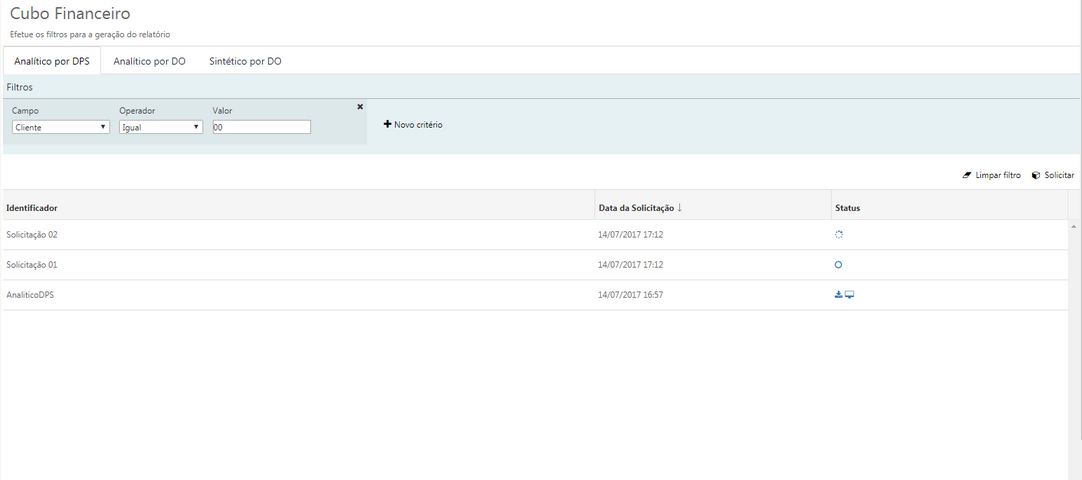Click the Status column header
This screenshot has height=480, width=1082.
pyautogui.click(x=847, y=208)
